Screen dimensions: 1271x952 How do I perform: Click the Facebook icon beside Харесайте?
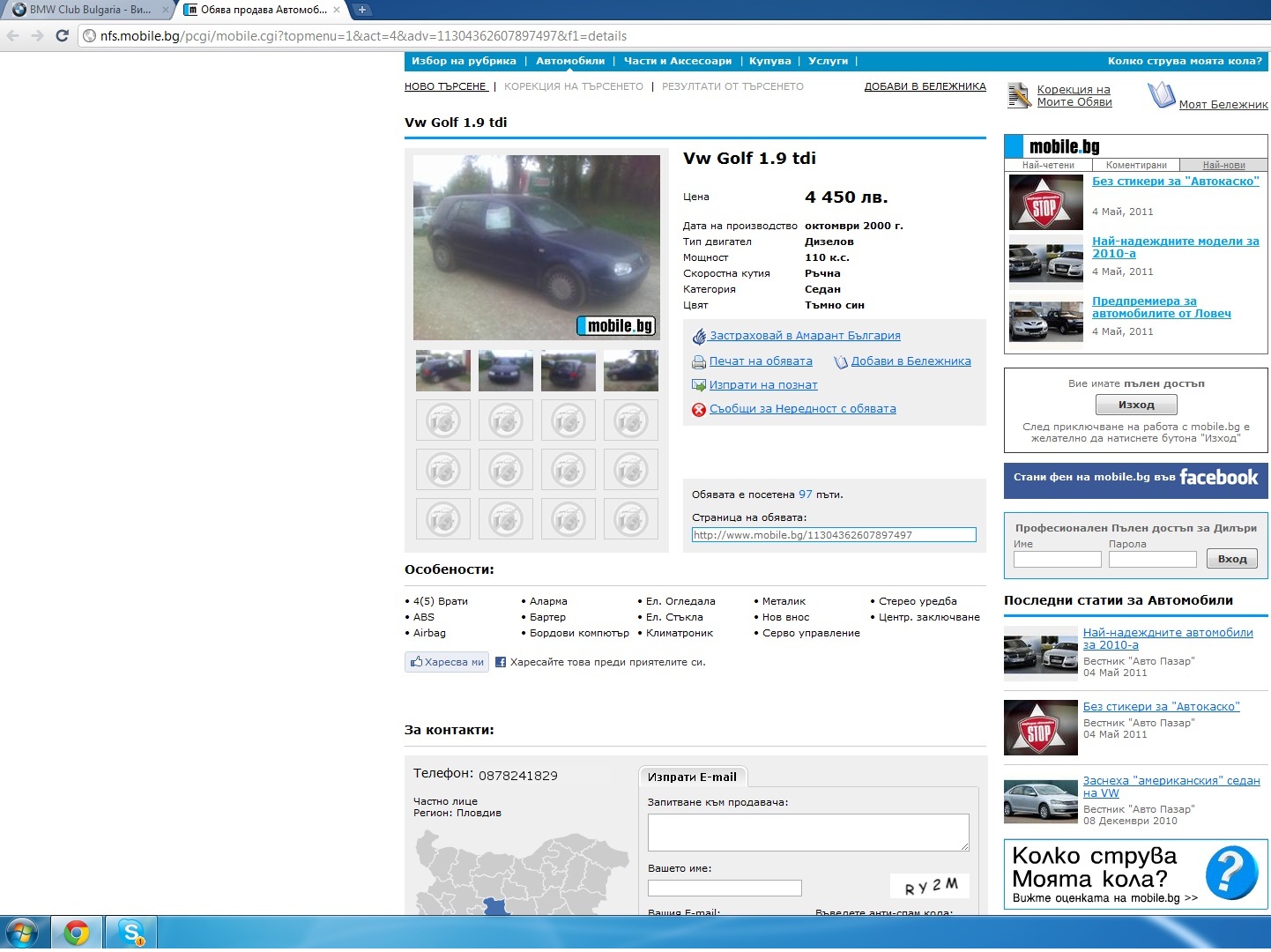pos(501,662)
